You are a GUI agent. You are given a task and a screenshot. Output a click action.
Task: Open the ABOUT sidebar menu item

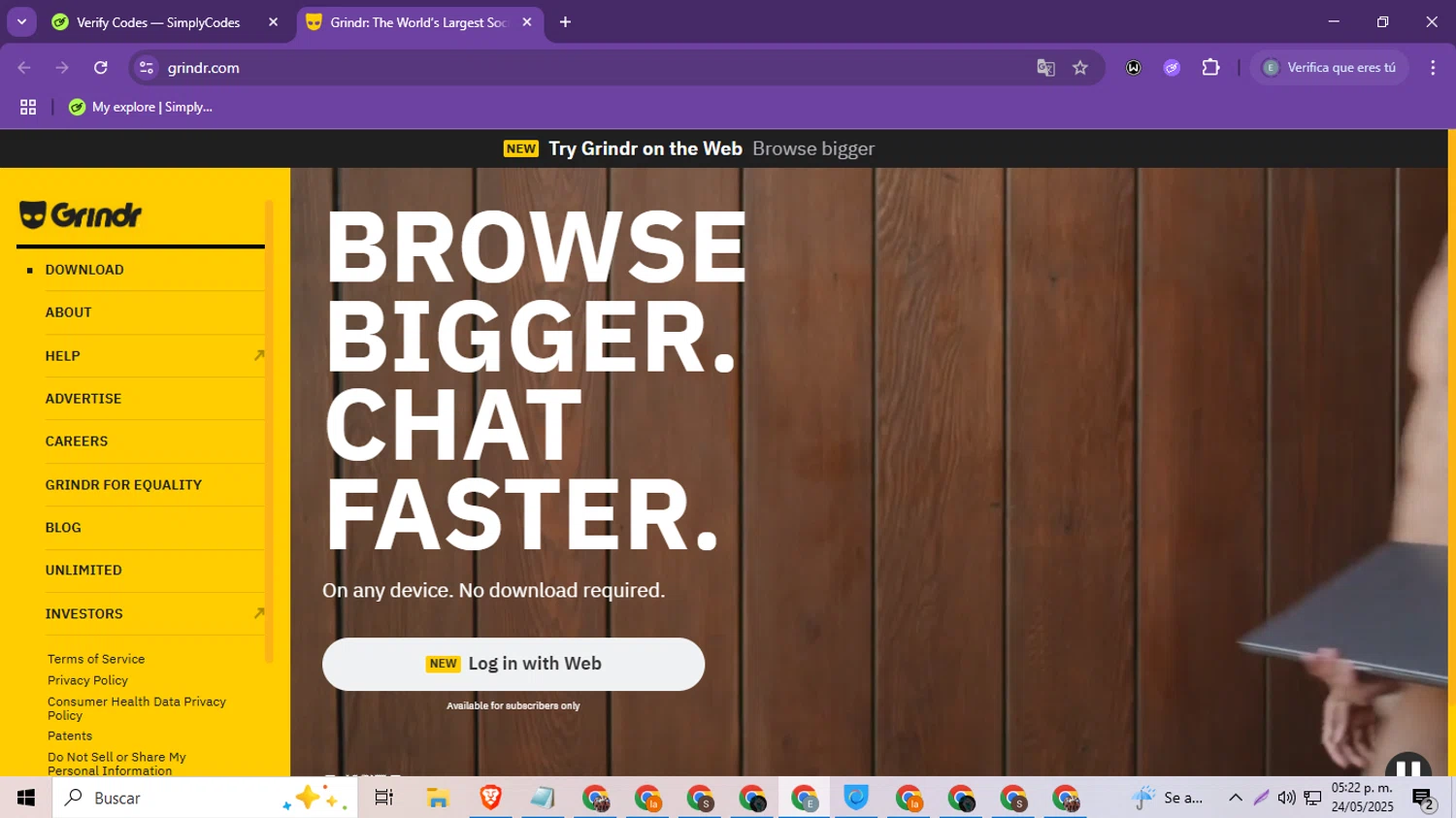click(x=68, y=312)
